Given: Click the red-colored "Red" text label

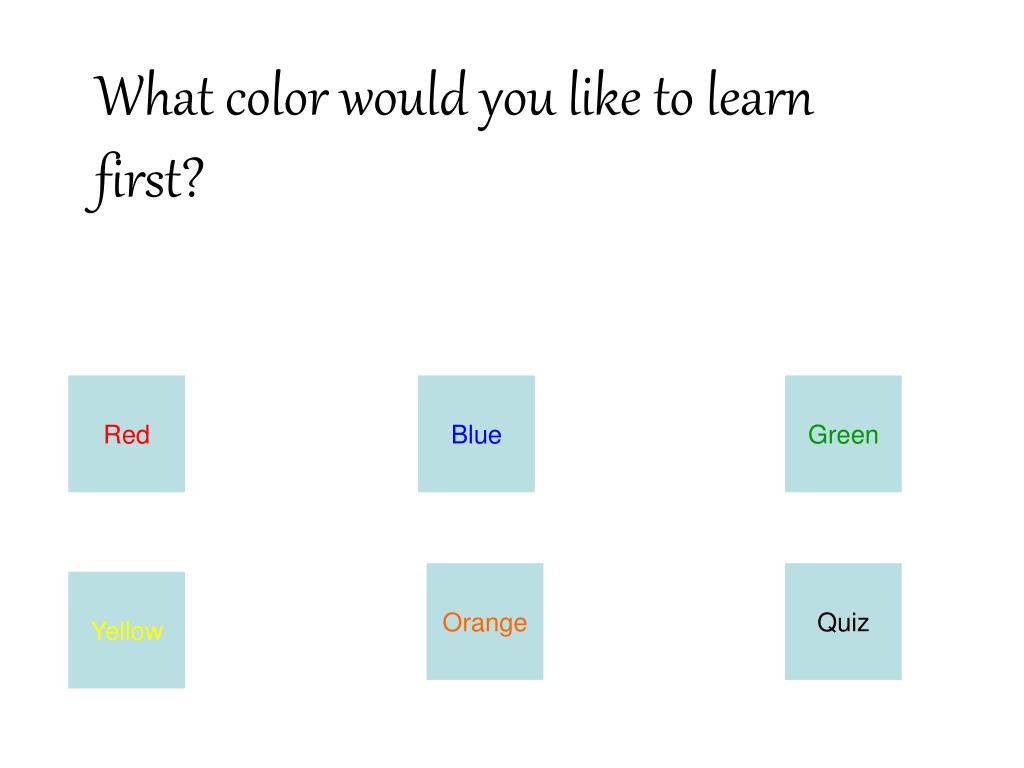Looking at the screenshot, I should tap(127, 435).
